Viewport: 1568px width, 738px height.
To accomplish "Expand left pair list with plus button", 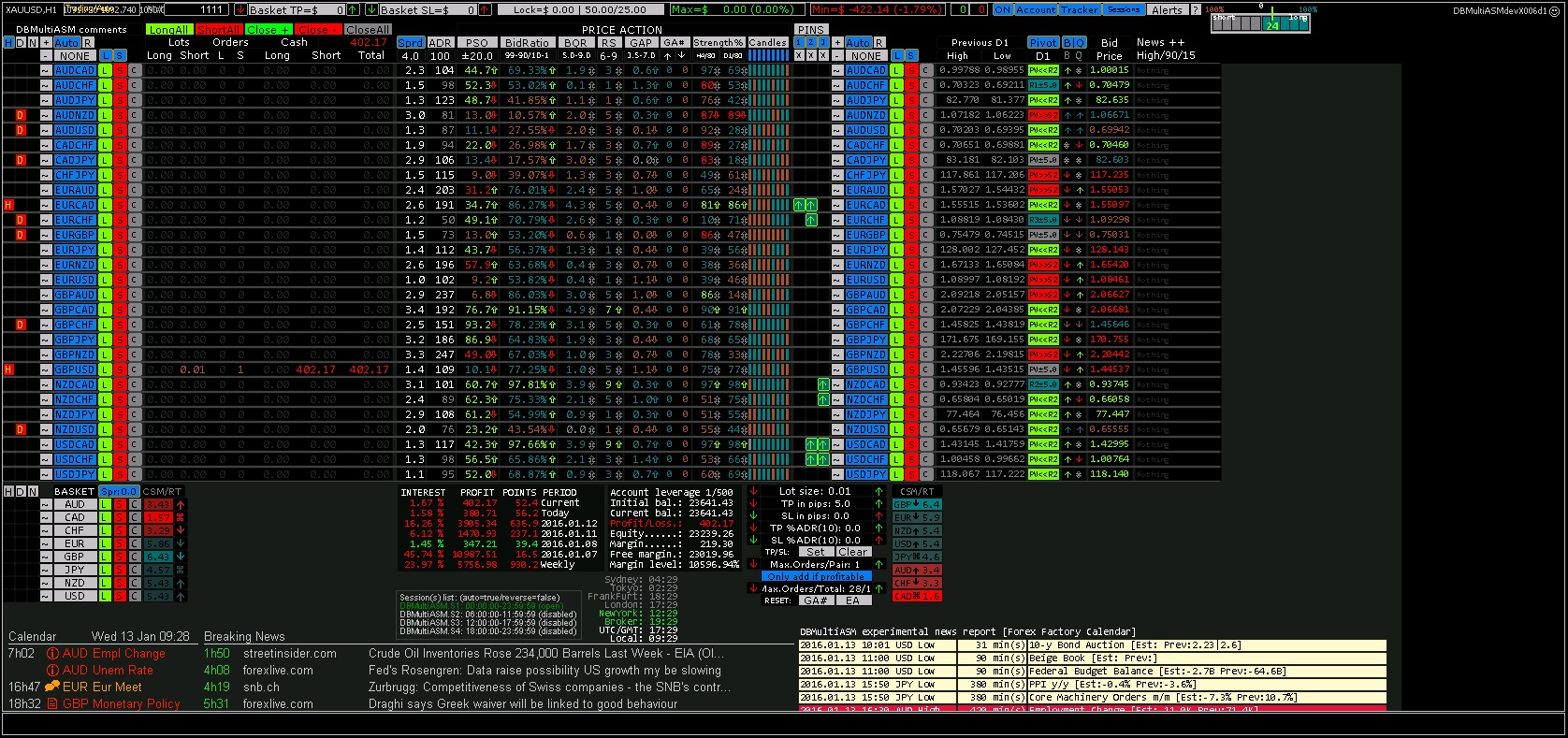I will click(45, 43).
